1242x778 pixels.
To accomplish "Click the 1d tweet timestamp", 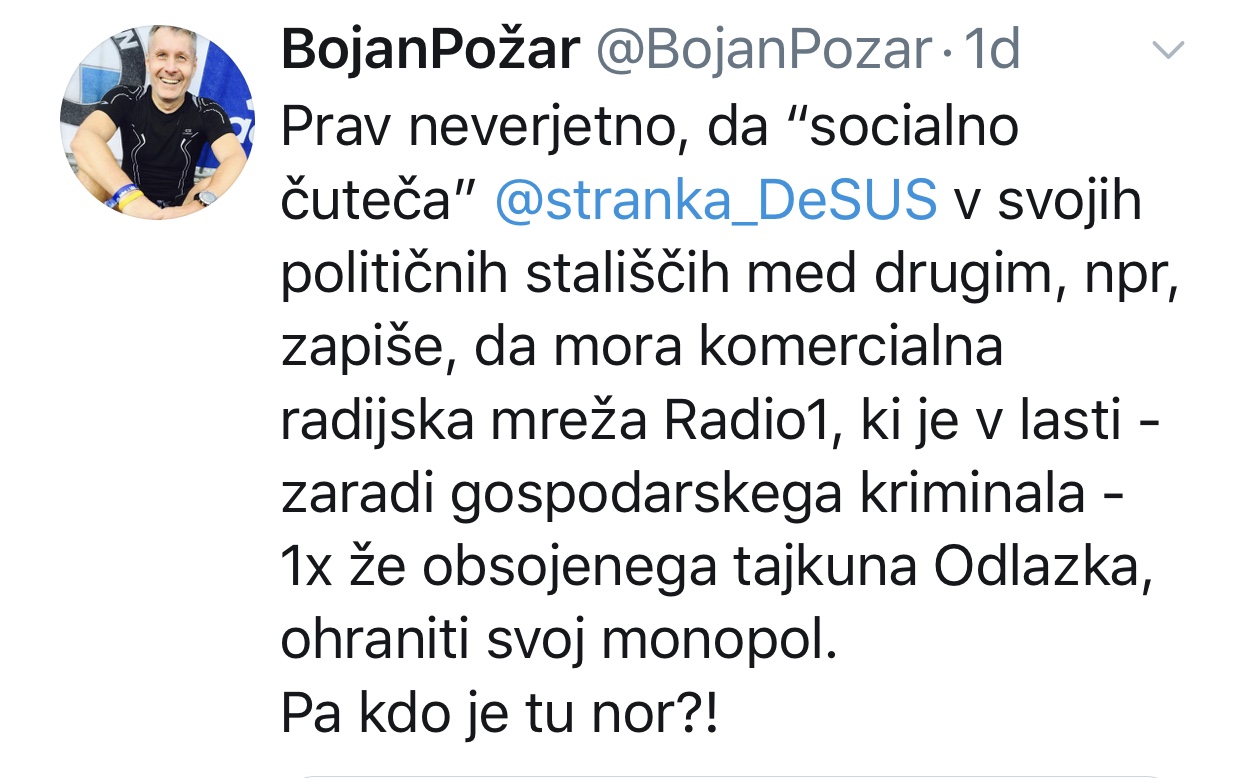I will (x=991, y=50).
